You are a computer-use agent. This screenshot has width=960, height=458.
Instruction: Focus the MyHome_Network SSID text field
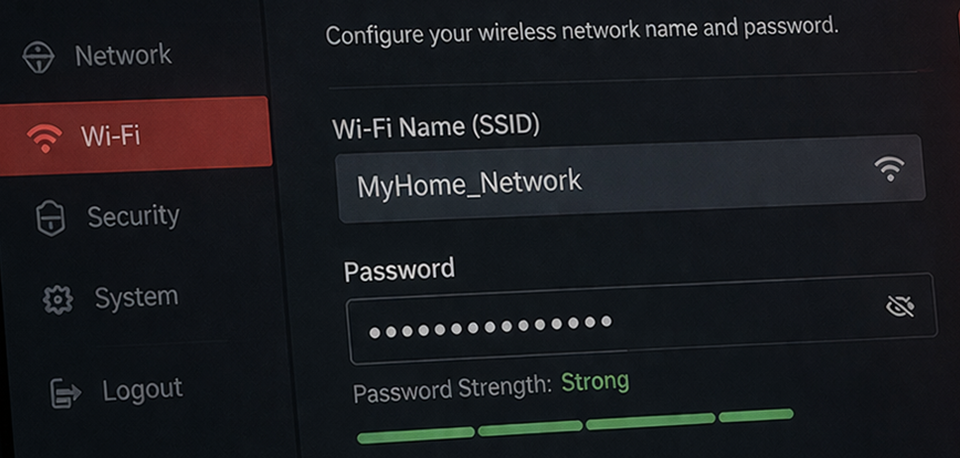pyautogui.click(x=600, y=180)
